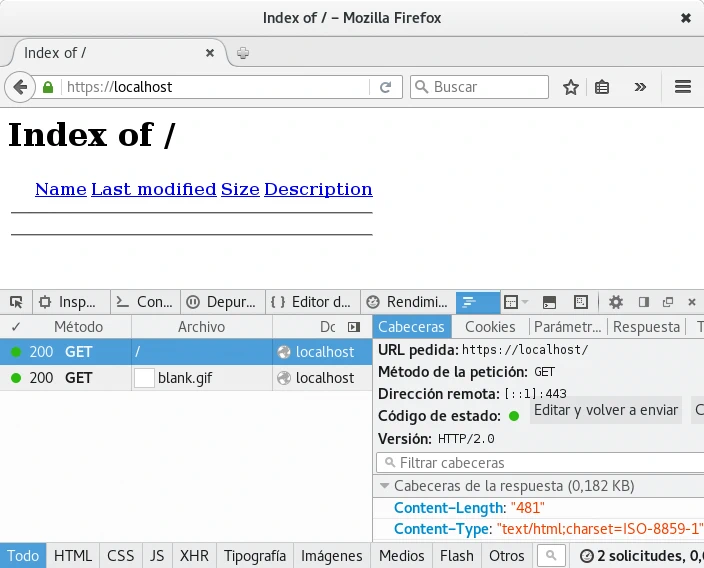Click the Last modified column link
Image resolution: width=704 pixels, height=568 pixels.
click(x=154, y=189)
